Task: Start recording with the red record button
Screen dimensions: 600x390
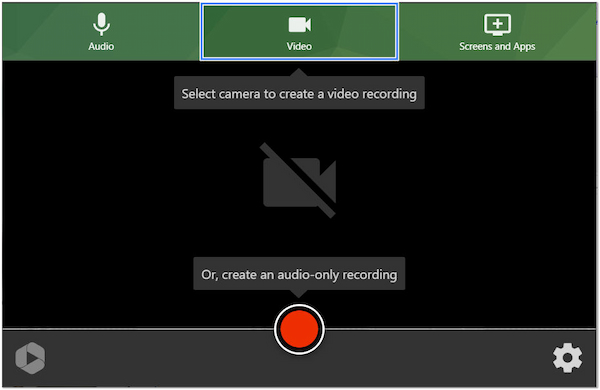Action: [x=299, y=329]
